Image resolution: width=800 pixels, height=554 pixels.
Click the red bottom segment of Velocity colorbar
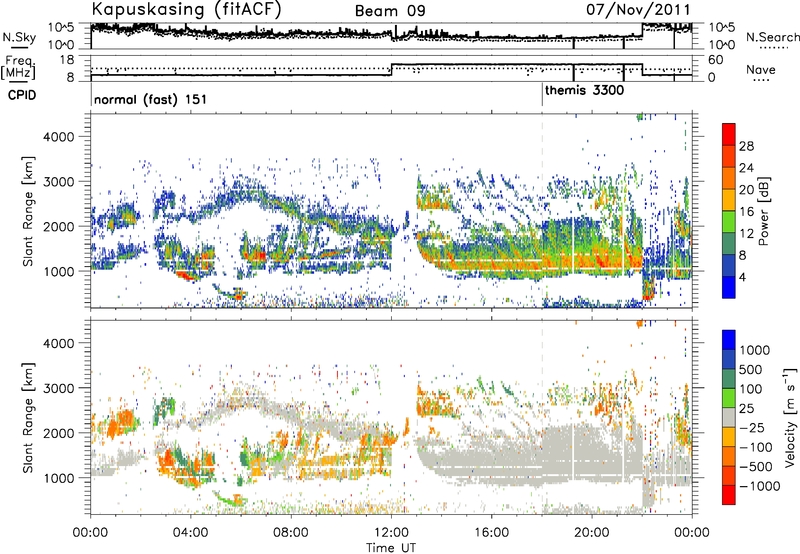[x=729, y=495]
